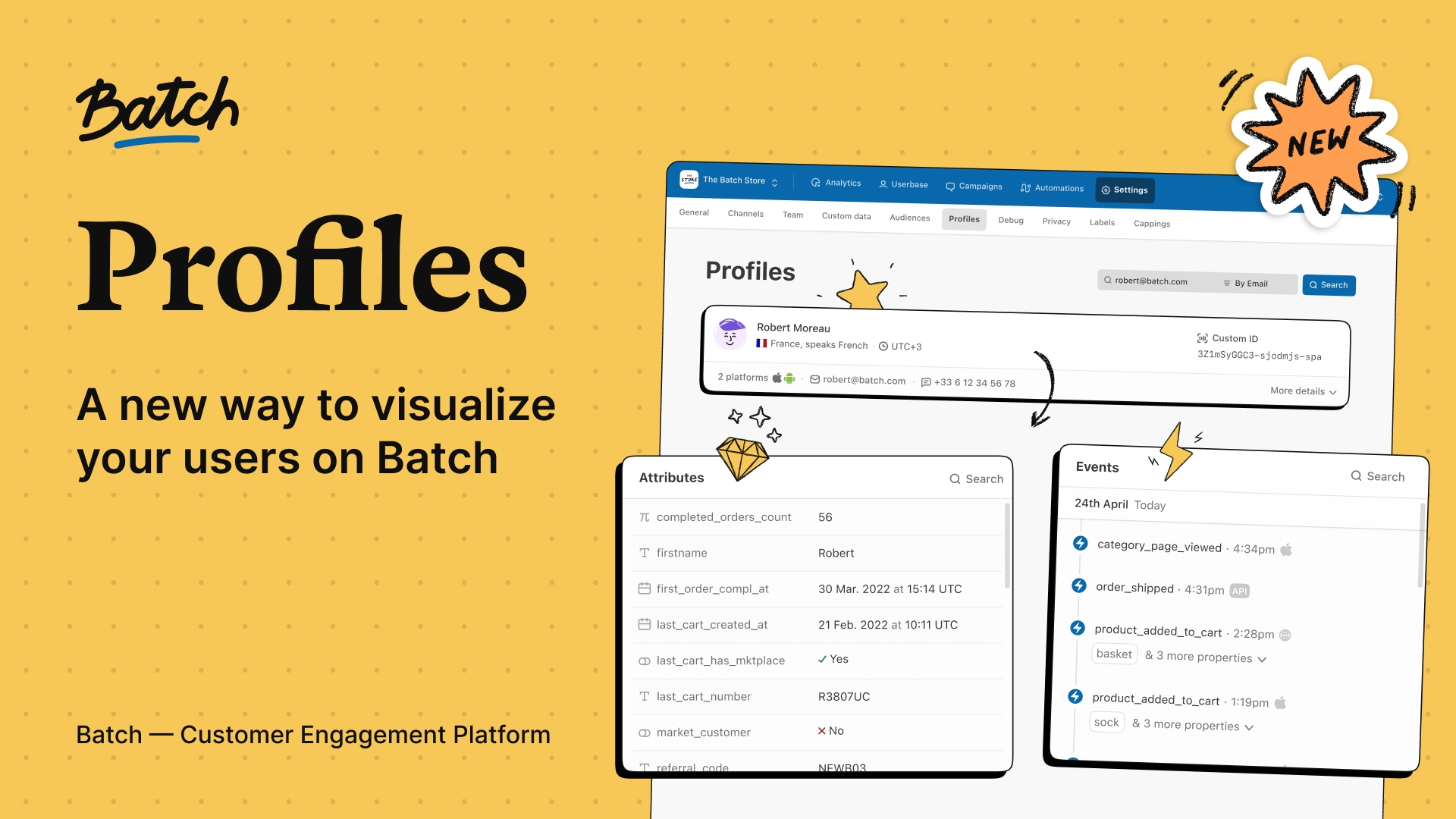Click the sock property tag
Image resolution: width=1456 pixels, height=819 pixels.
tap(1106, 723)
